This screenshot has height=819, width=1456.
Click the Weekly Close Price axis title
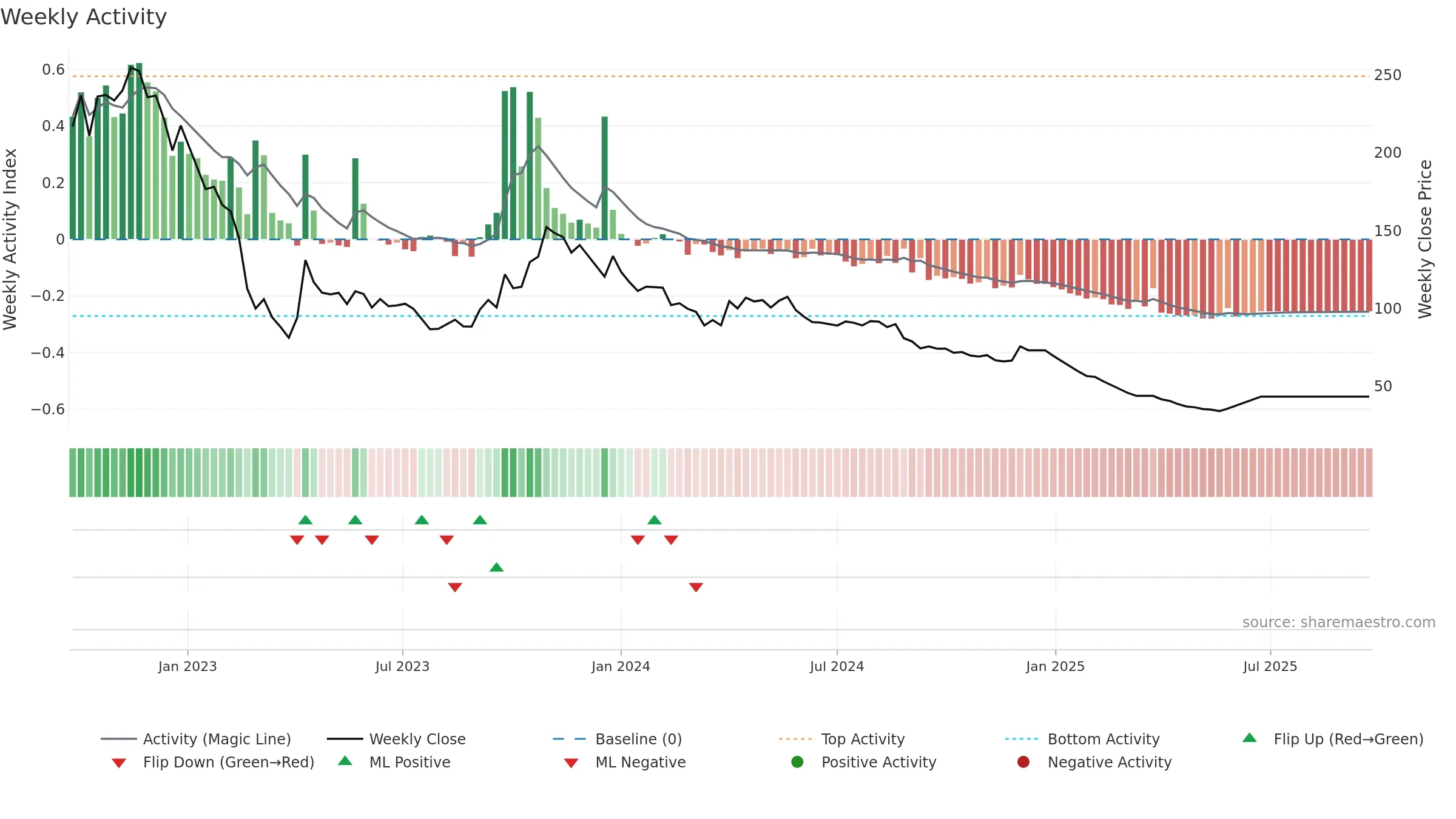(1425, 239)
